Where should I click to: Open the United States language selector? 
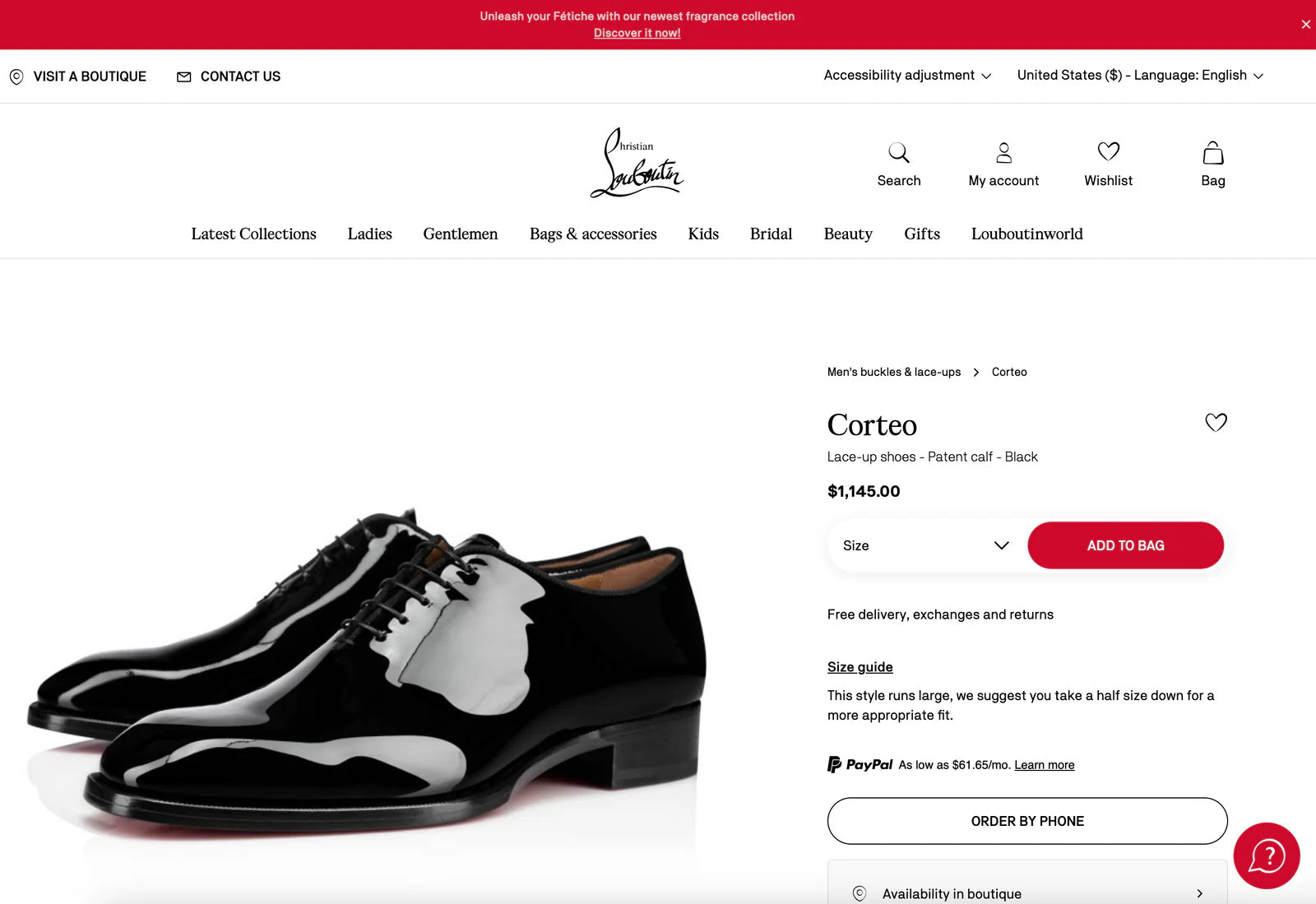[1139, 75]
